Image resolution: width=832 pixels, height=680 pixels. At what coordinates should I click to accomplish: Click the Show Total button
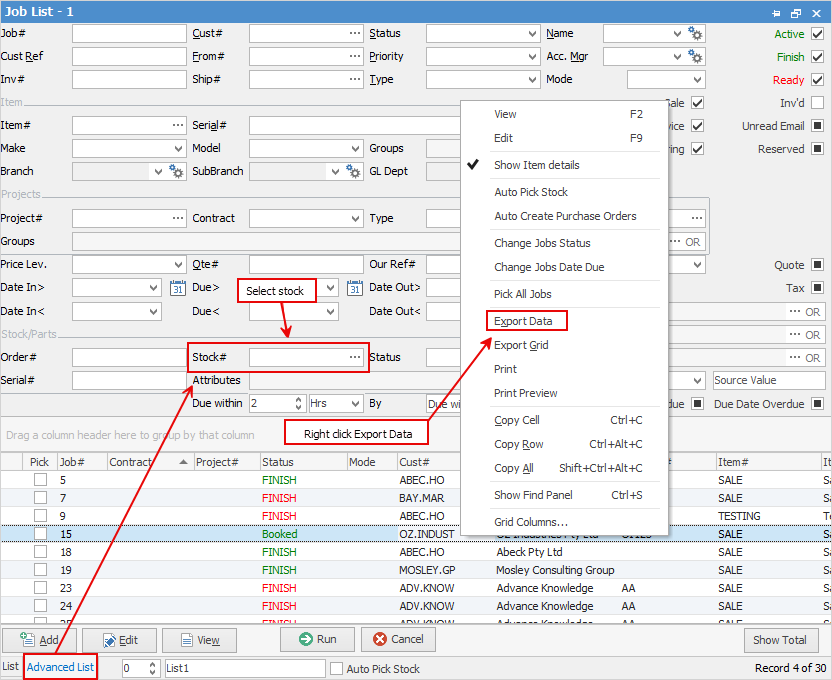click(779, 640)
